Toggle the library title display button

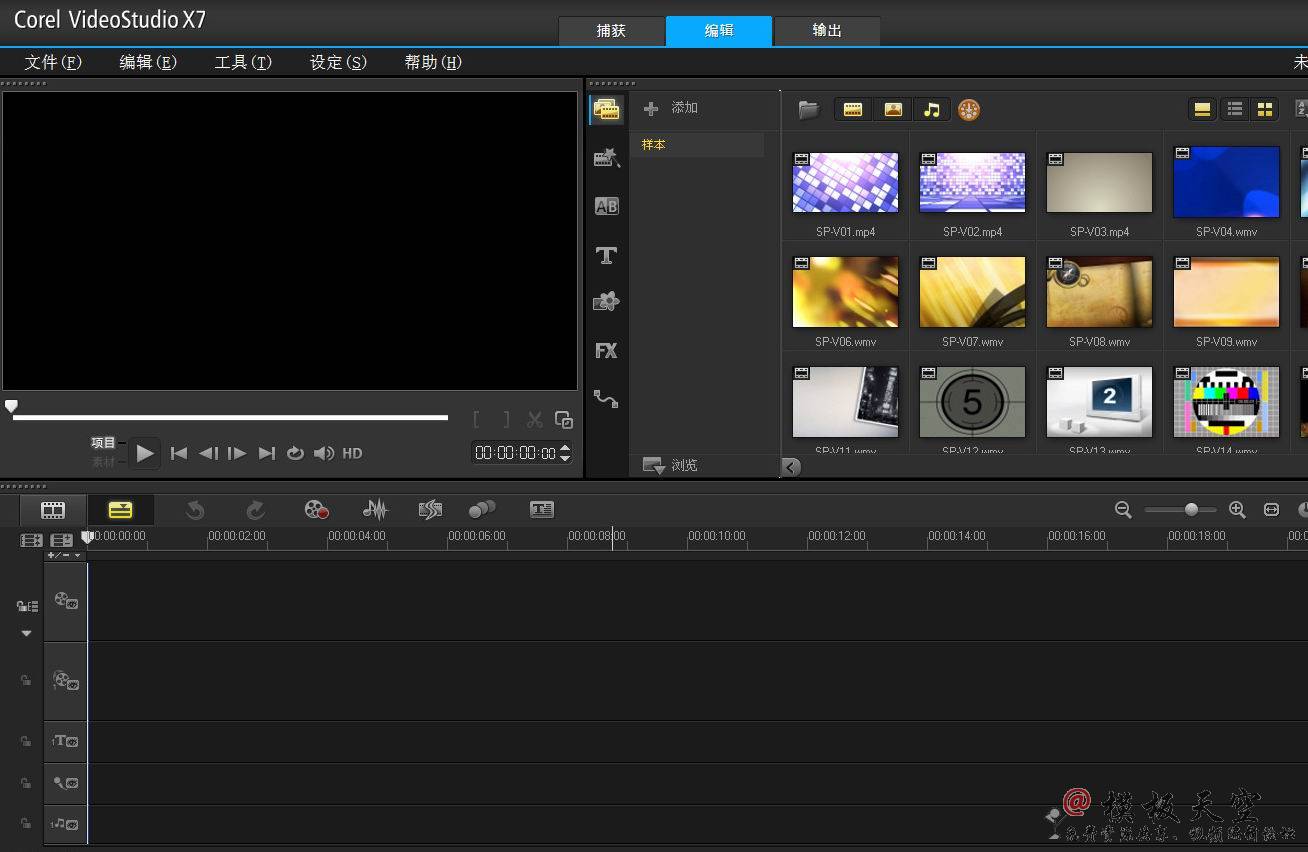[1203, 110]
